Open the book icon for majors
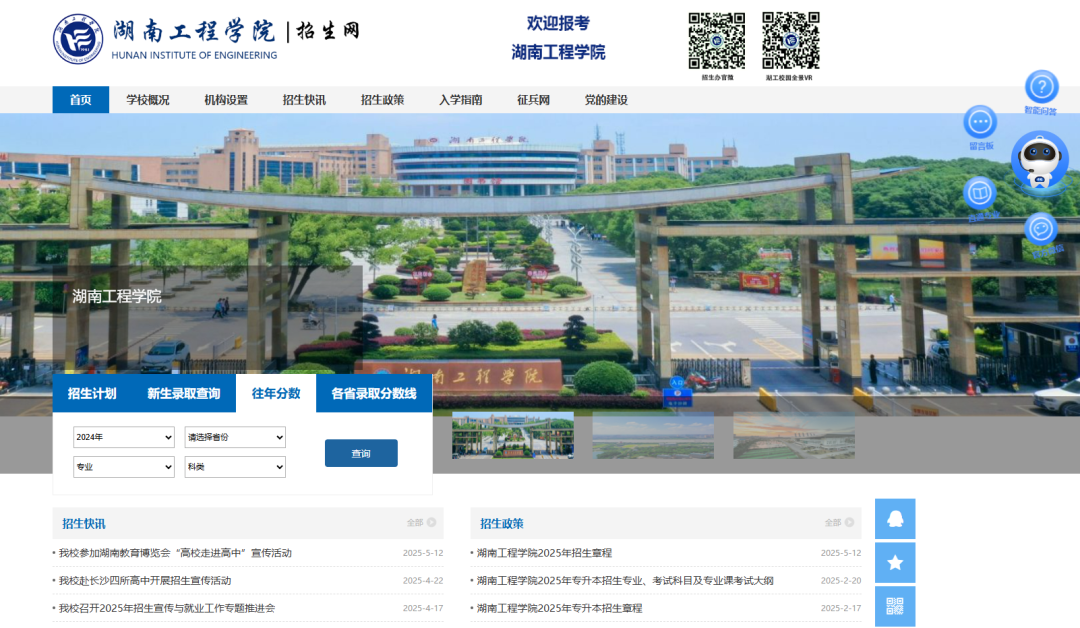The image size is (1080, 628). [x=980, y=193]
